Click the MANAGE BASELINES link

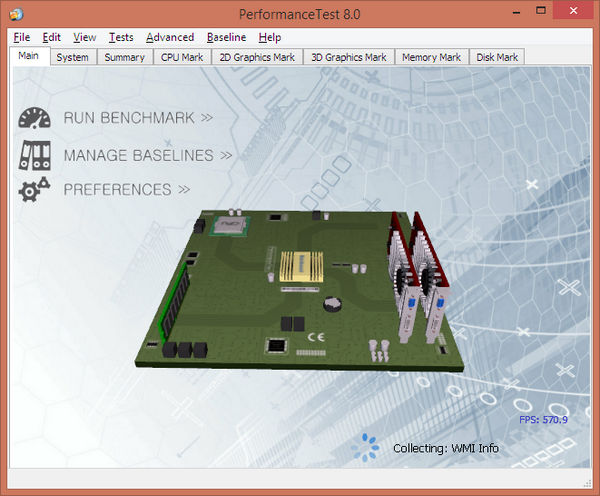coord(147,155)
